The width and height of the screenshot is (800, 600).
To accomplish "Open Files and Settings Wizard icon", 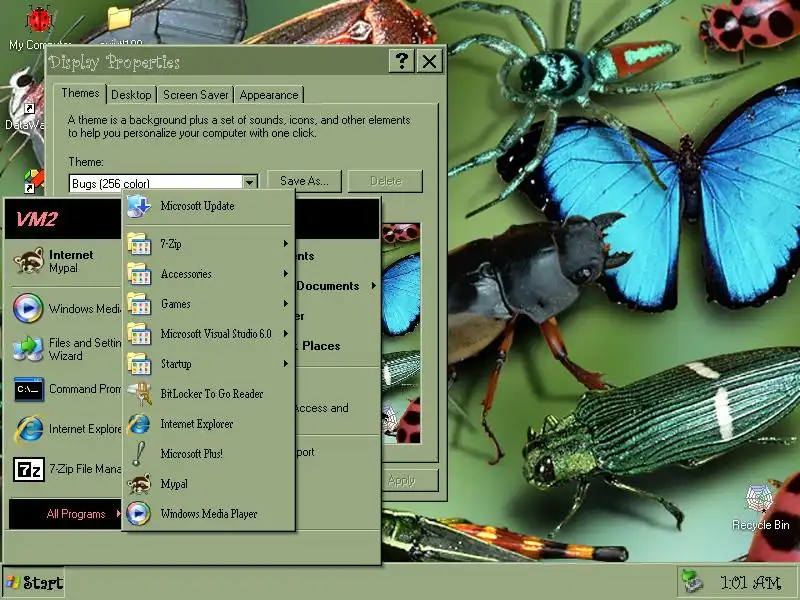I will pos(28,349).
